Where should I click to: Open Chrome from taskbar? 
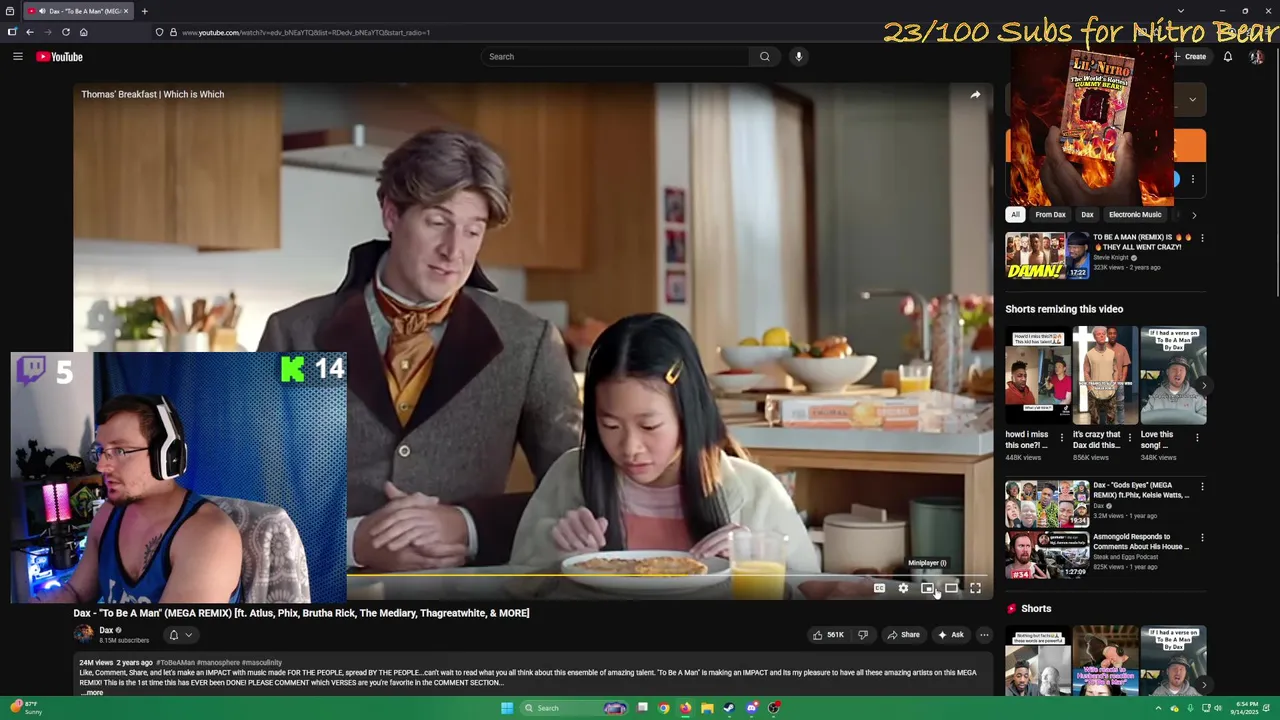tap(664, 708)
